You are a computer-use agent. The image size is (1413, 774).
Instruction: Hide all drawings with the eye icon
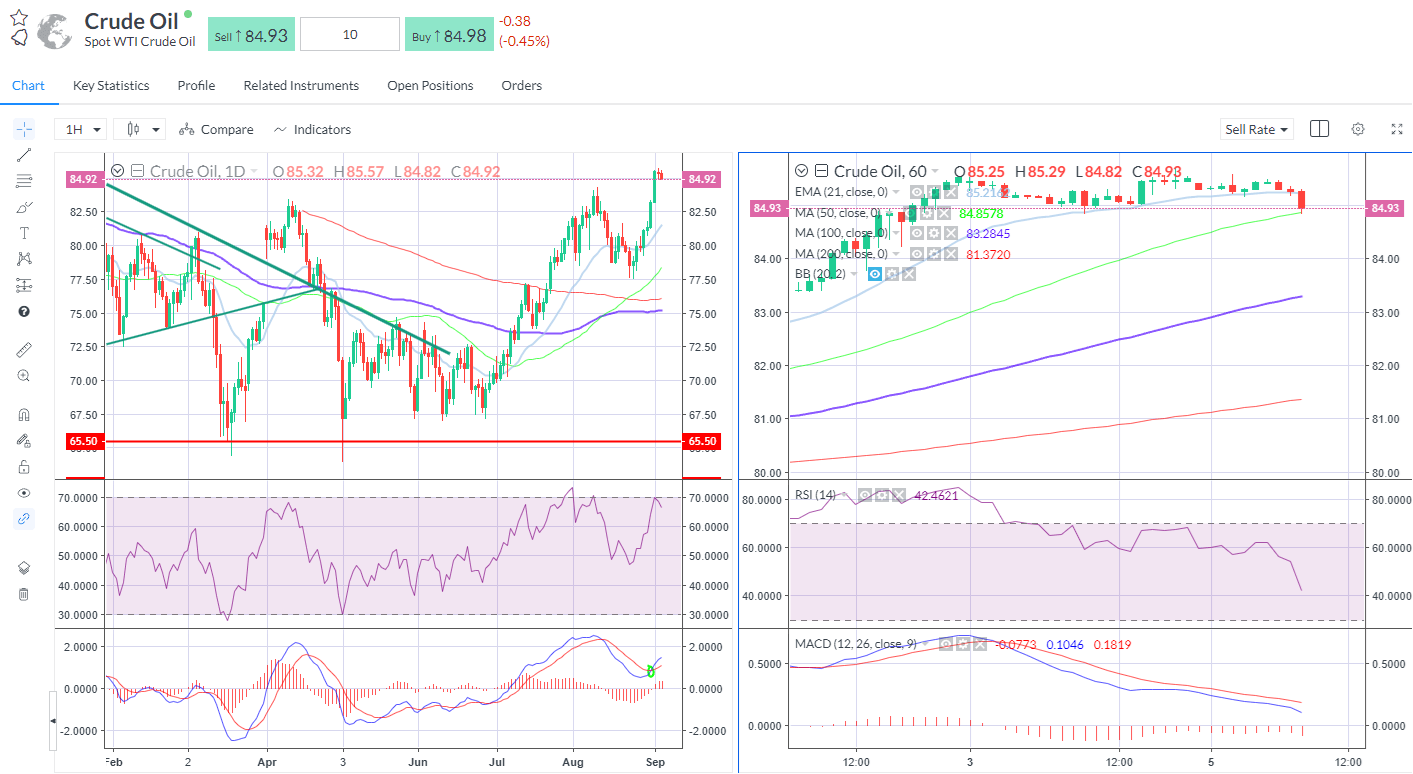click(24, 493)
